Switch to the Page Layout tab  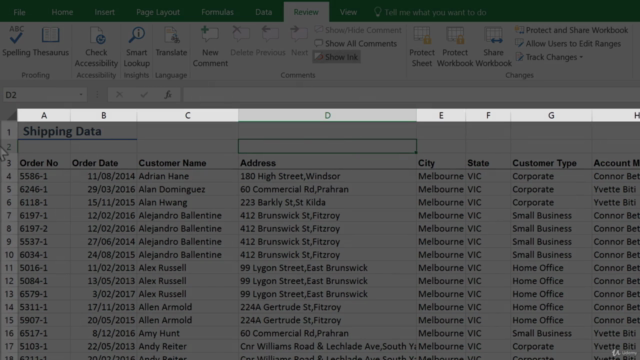click(158, 12)
